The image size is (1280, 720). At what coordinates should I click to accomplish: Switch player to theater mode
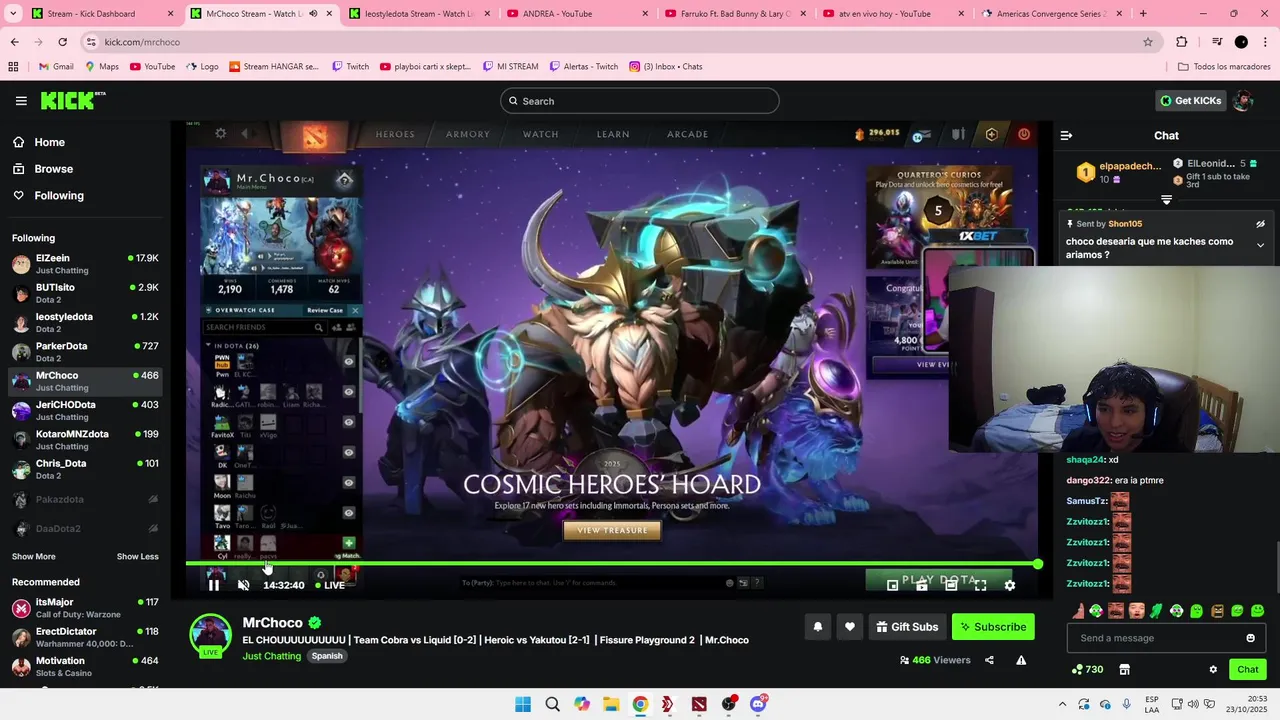coord(951,585)
